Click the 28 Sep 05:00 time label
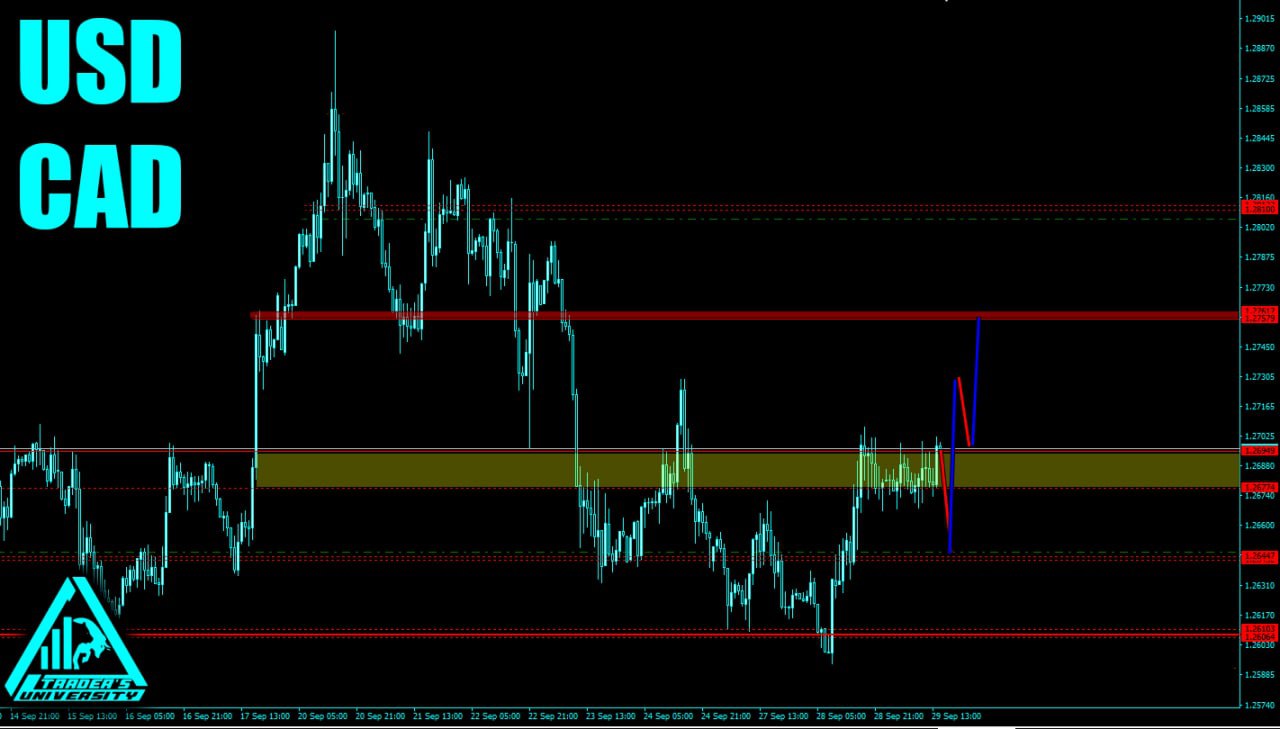1280x729 pixels. (x=842, y=716)
